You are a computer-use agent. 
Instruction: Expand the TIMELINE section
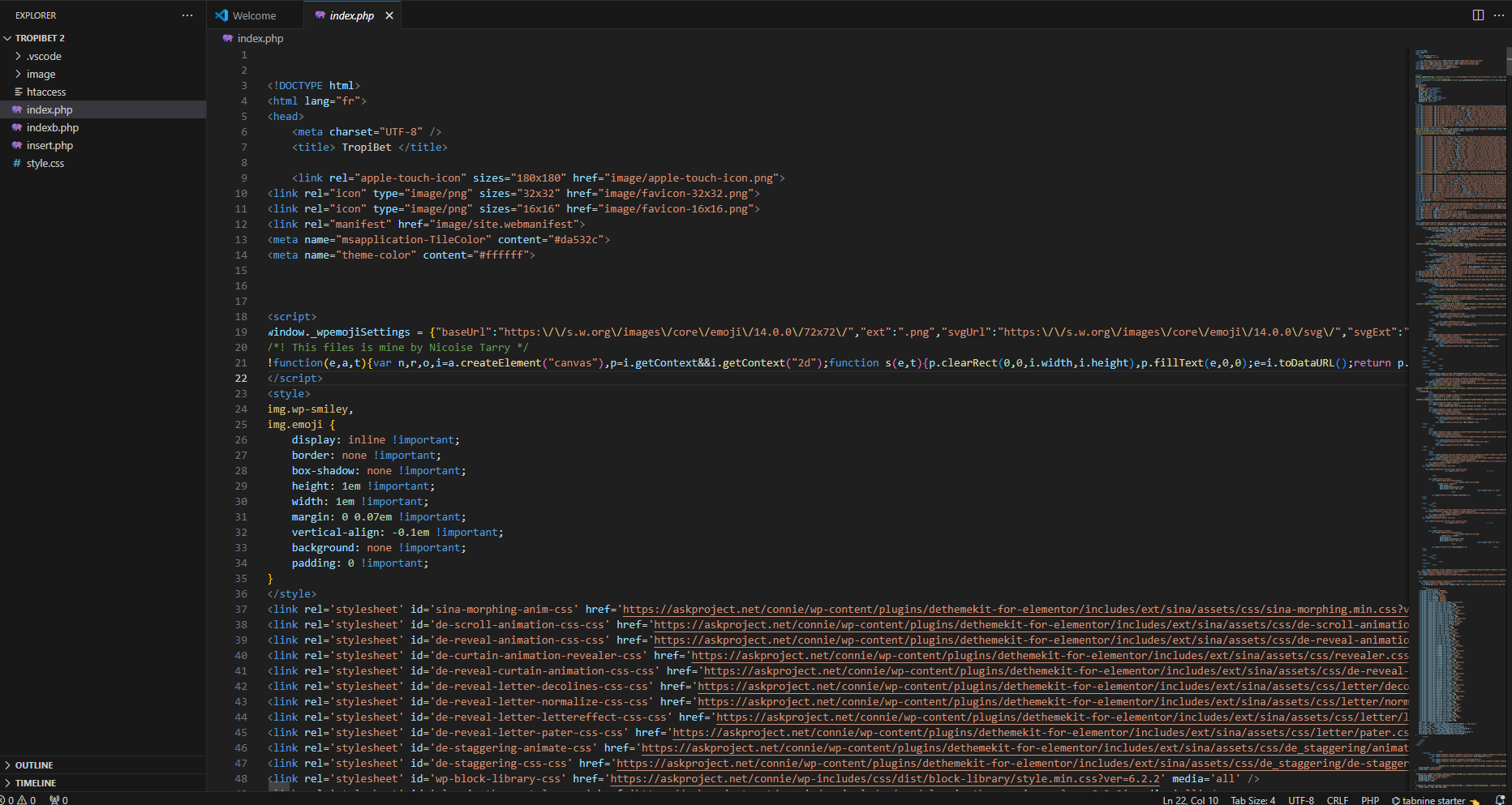pos(103,782)
